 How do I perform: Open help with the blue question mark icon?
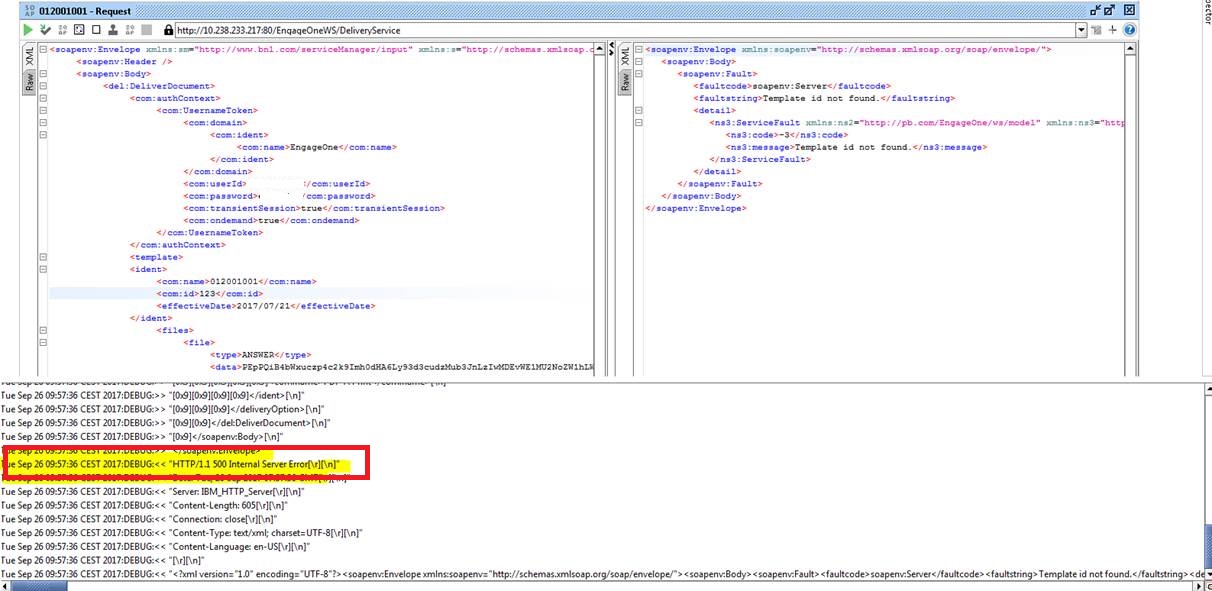1129,30
